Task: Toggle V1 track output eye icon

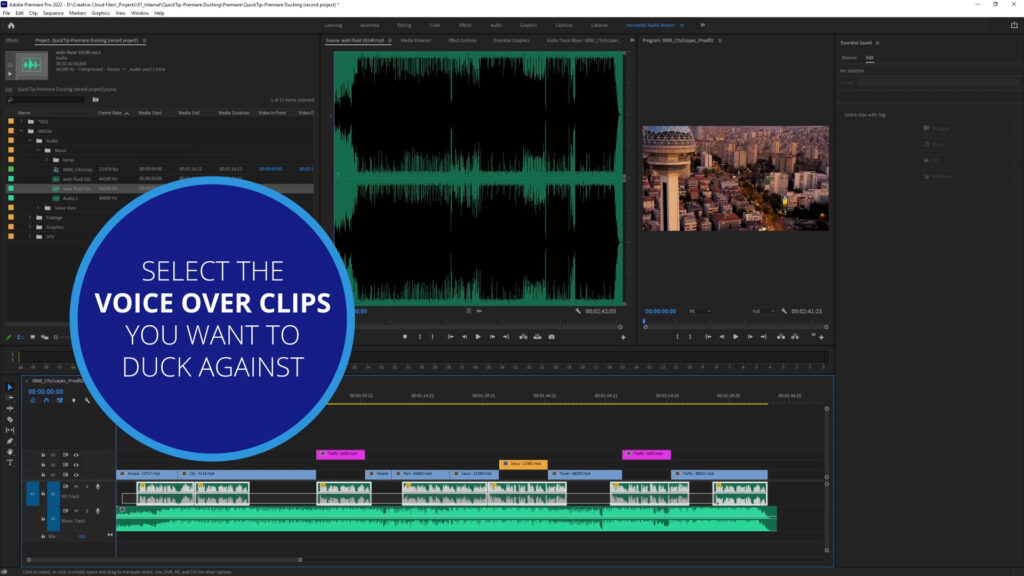Action: click(76, 474)
